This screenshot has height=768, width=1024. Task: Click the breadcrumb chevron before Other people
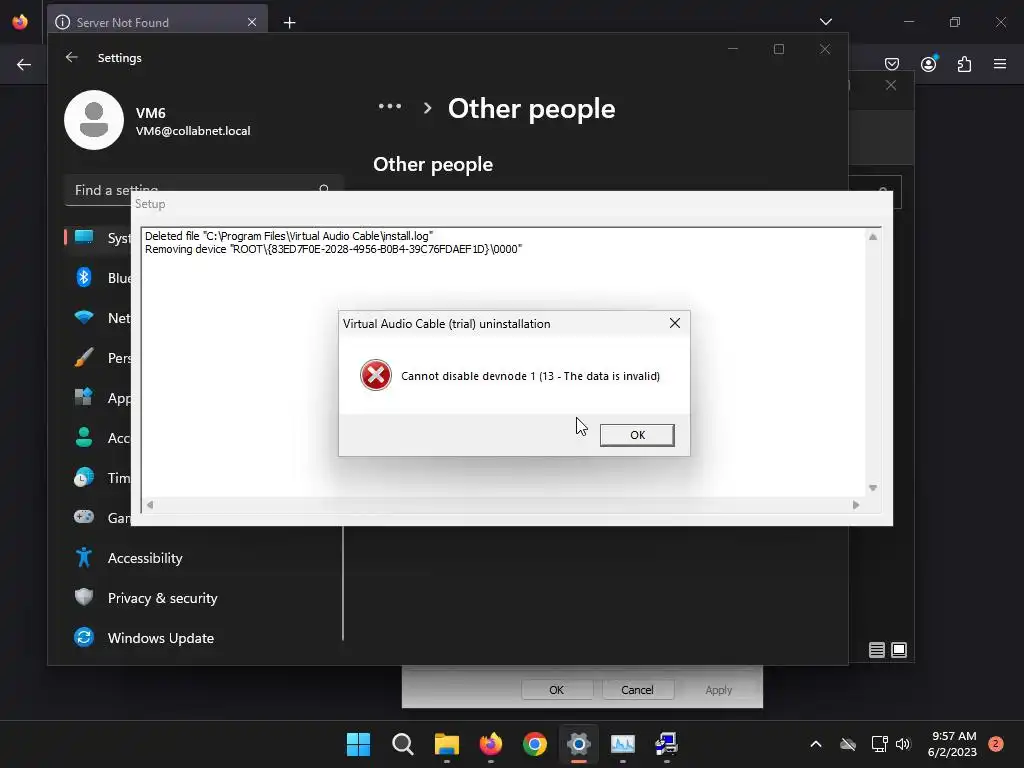(x=427, y=108)
